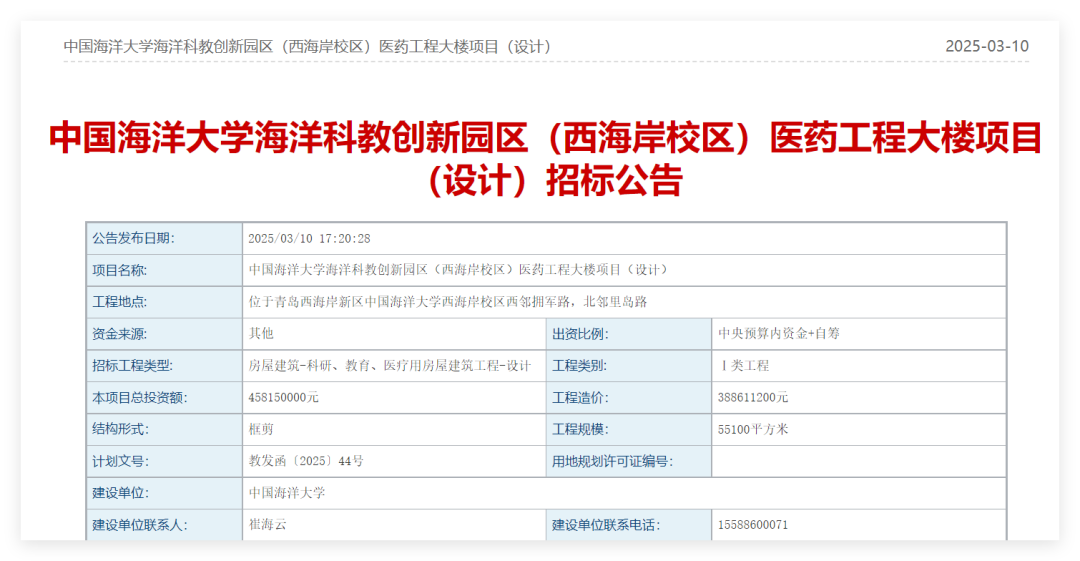Click the 工程规模 label

(x=580, y=429)
